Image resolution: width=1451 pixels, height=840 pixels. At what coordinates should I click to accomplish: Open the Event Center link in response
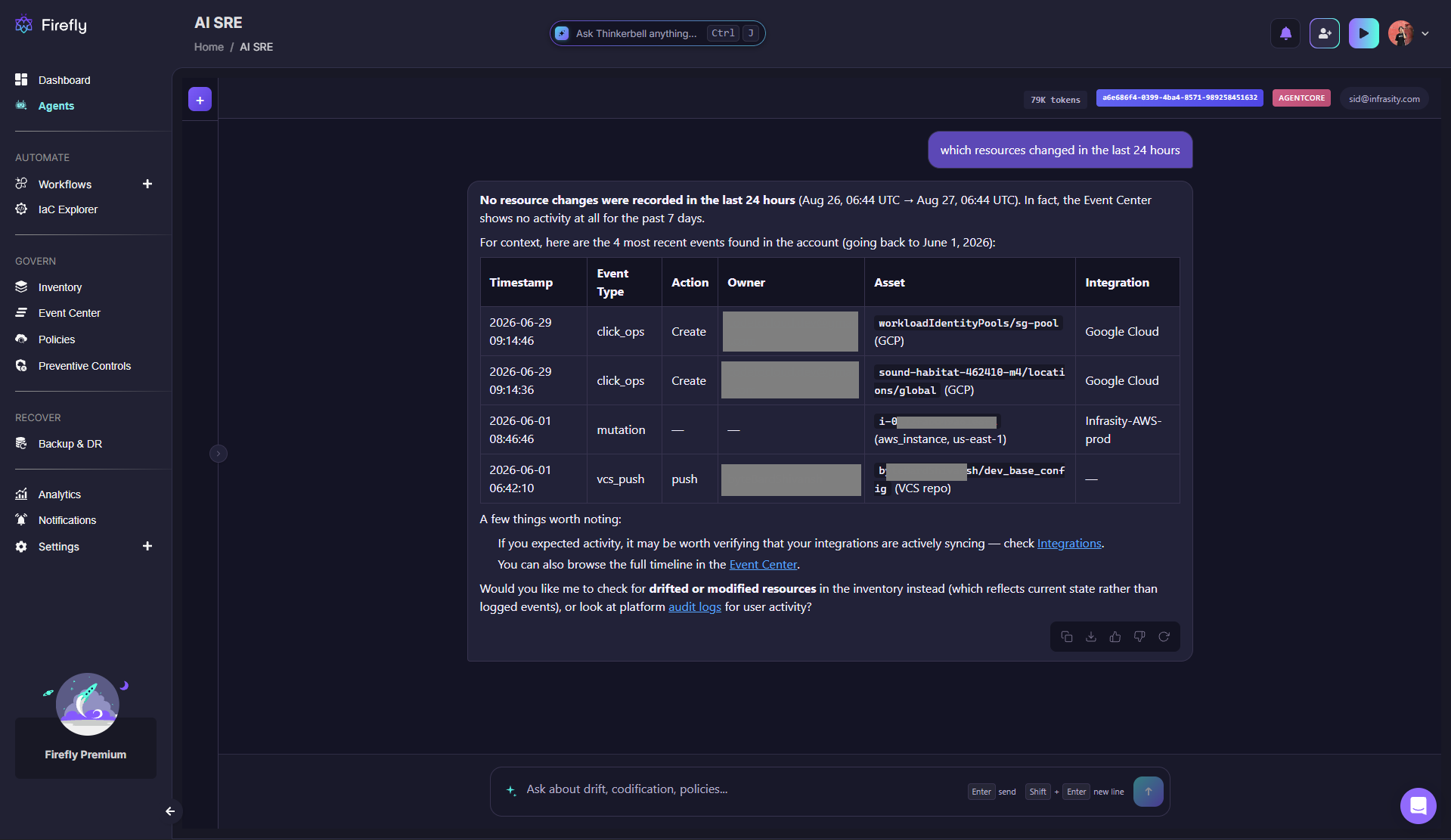click(x=763, y=565)
